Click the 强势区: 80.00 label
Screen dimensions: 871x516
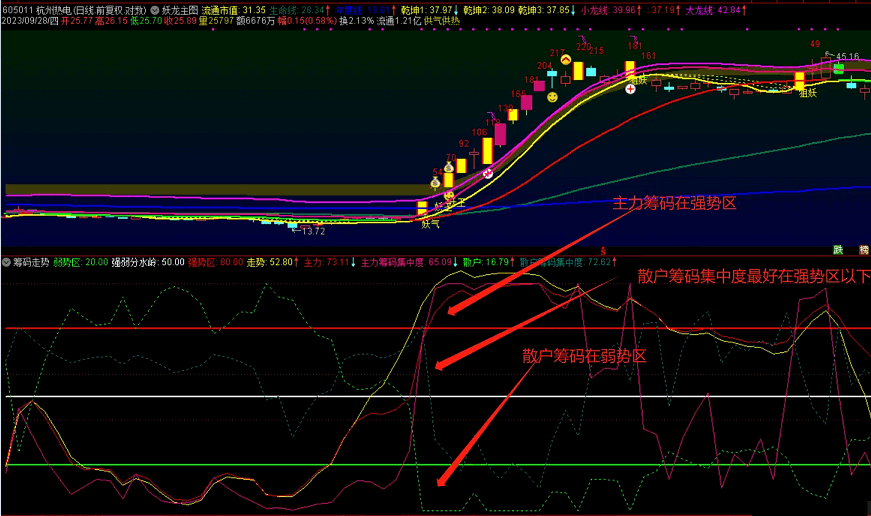[x=216, y=262]
